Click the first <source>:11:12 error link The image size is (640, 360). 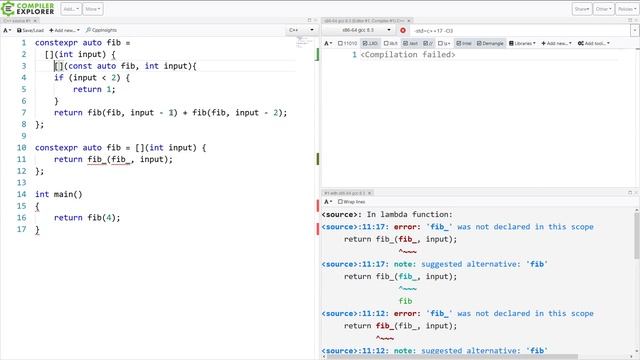click(x=355, y=313)
